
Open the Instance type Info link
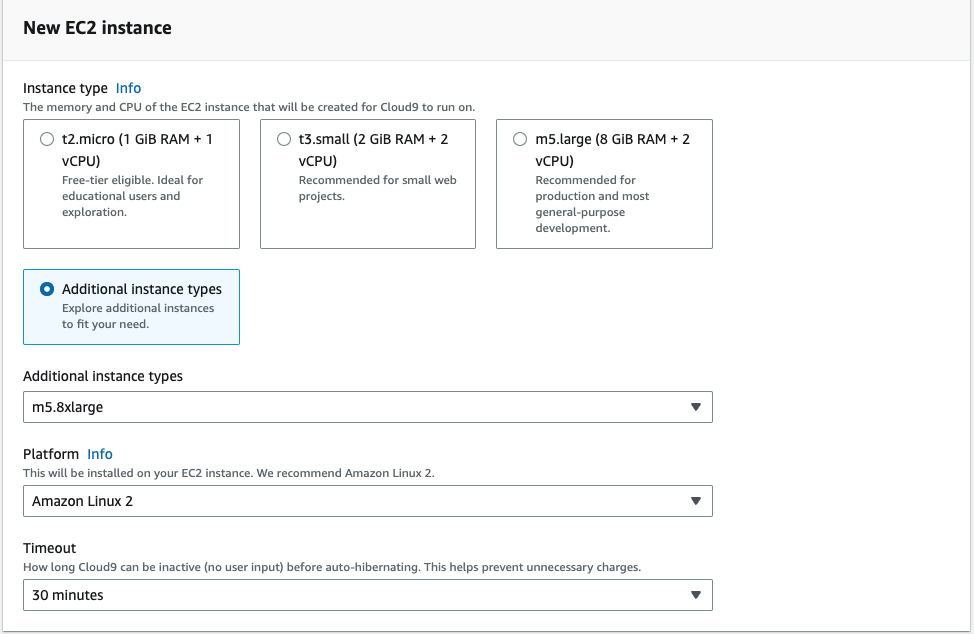(x=128, y=88)
